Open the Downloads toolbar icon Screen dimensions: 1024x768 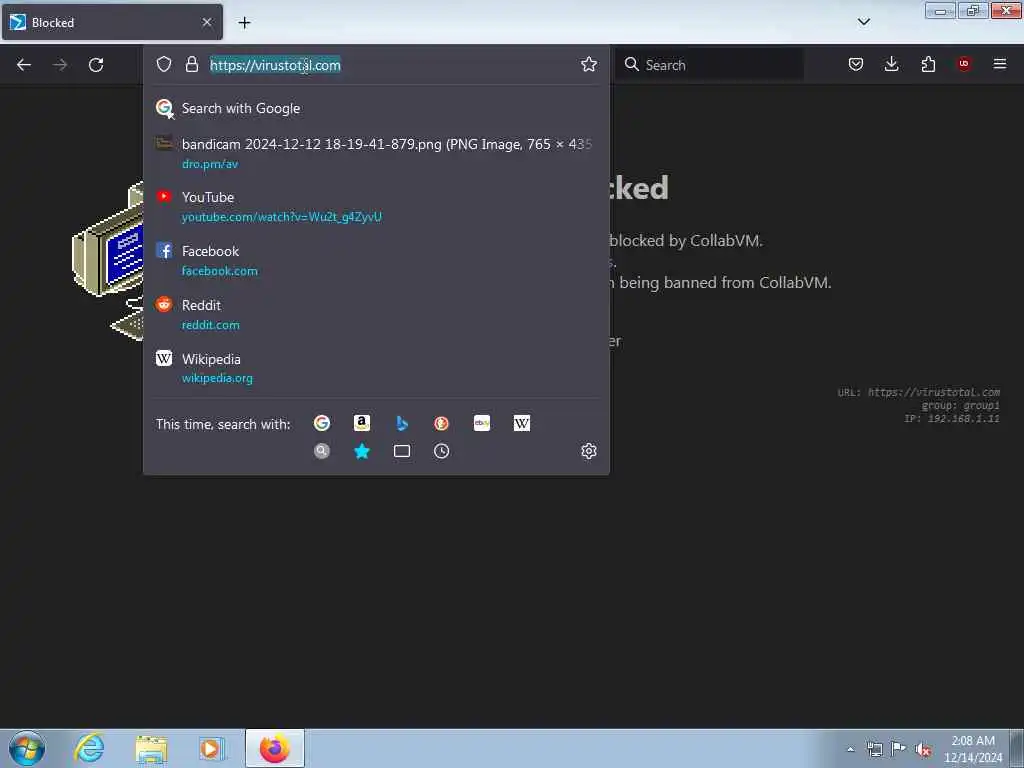click(x=891, y=64)
